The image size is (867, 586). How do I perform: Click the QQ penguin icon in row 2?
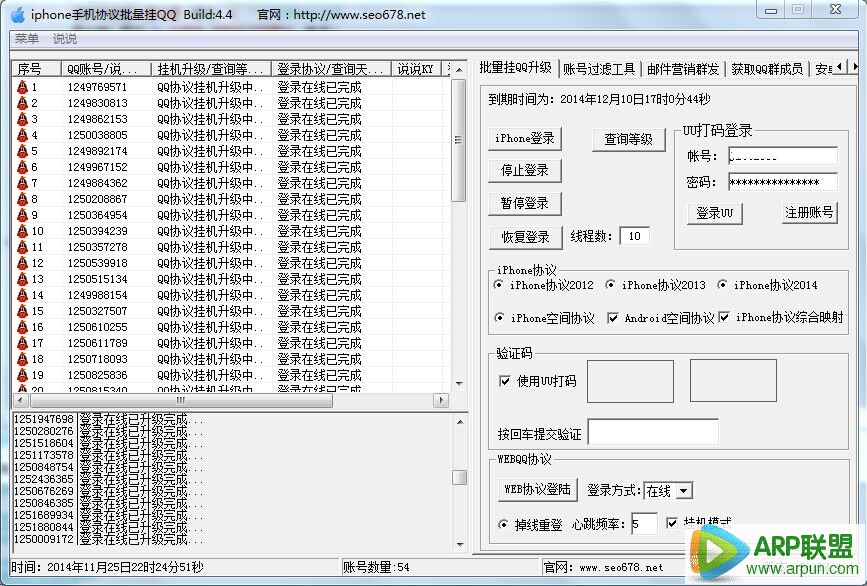point(23,103)
